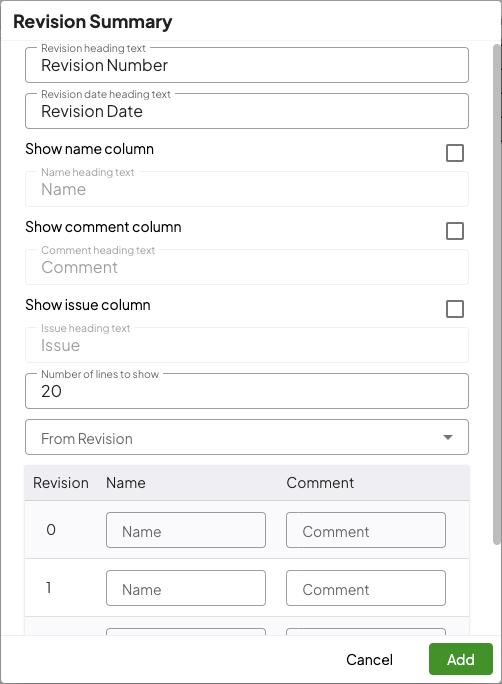The image size is (502, 684).
Task: Open the From Revision dropdown arrow
Action: 447,437
